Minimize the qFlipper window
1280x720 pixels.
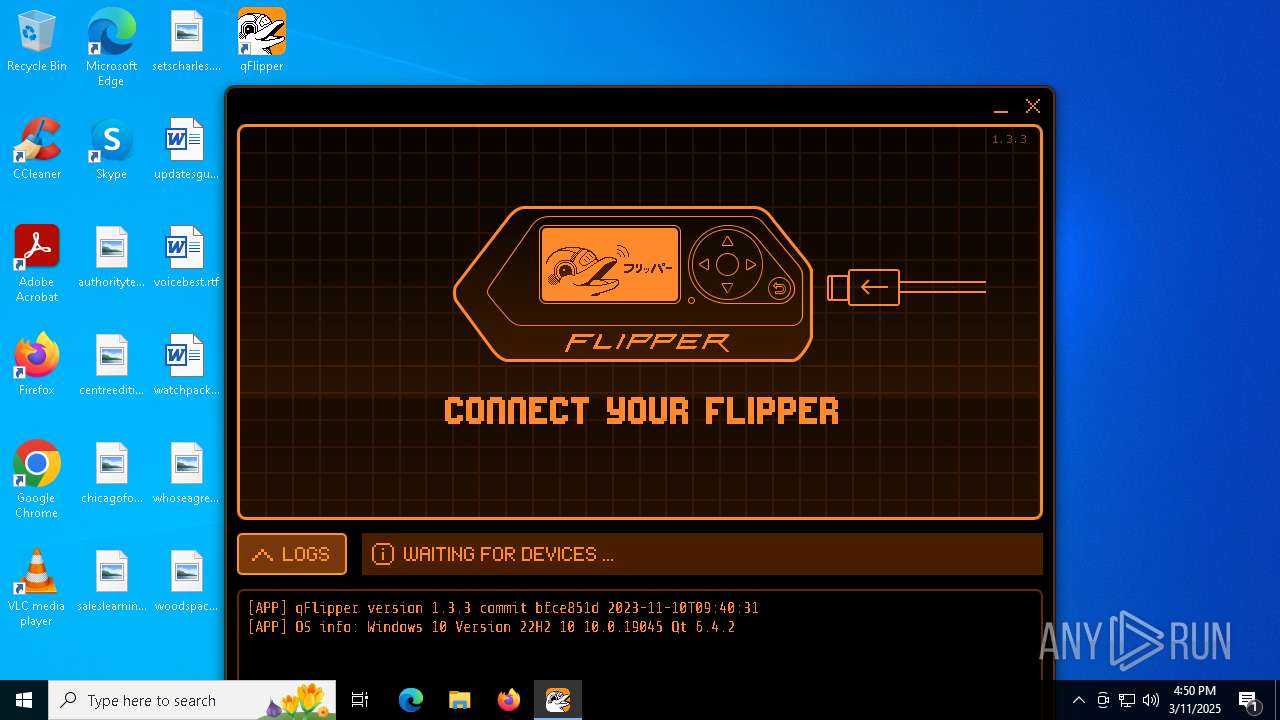click(1001, 107)
